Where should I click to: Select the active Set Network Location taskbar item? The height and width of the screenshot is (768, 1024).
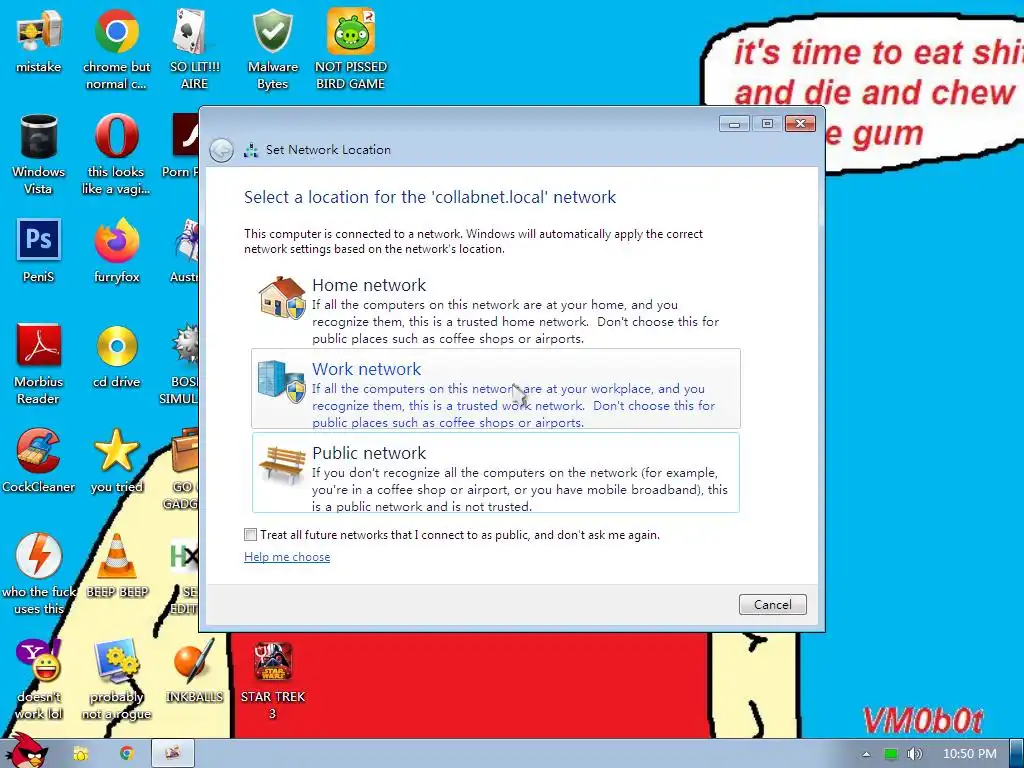pyautogui.click(x=173, y=754)
